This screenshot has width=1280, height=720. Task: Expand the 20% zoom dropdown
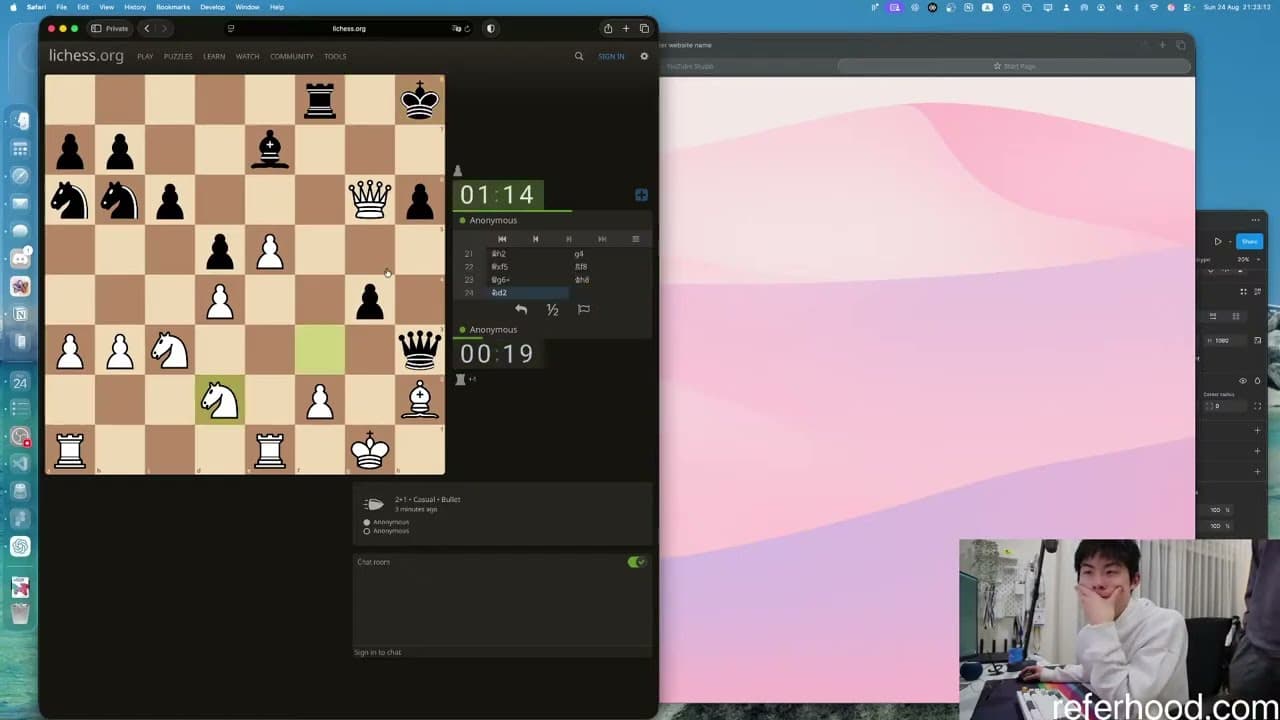(x=1246, y=259)
